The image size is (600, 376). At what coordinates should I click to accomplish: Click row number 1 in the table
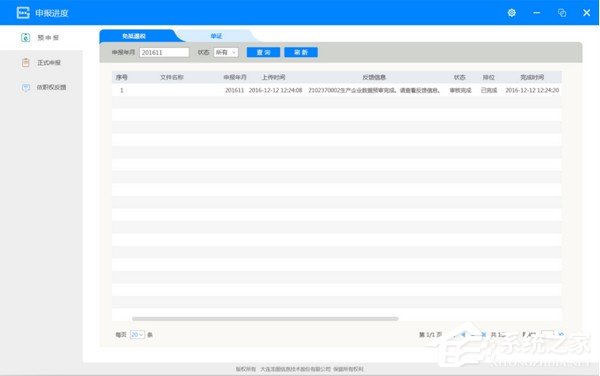click(122, 90)
